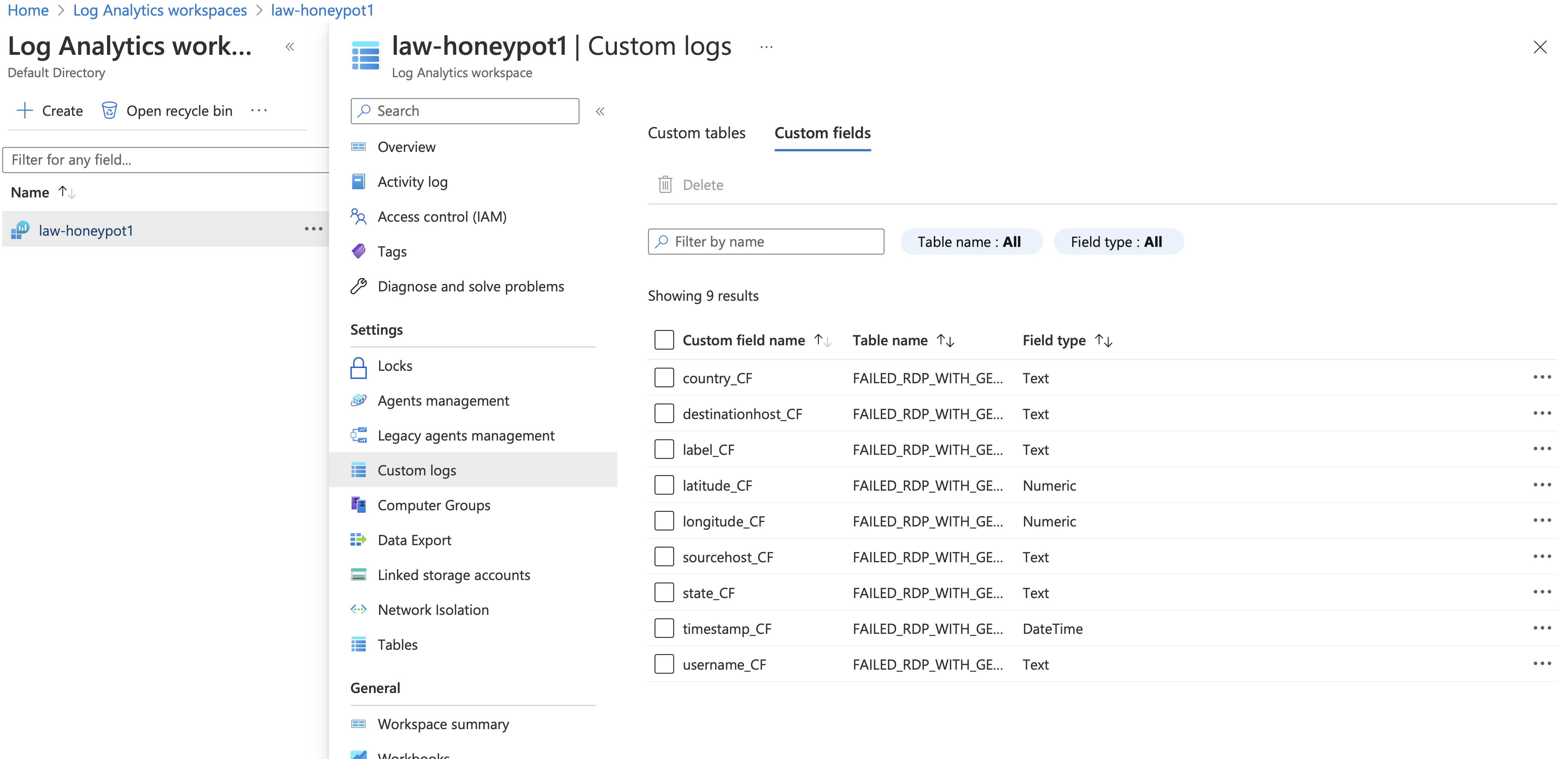Viewport: 1568px width, 759px height.
Task: Tick the timestamp_CF row checkbox
Action: click(664, 628)
